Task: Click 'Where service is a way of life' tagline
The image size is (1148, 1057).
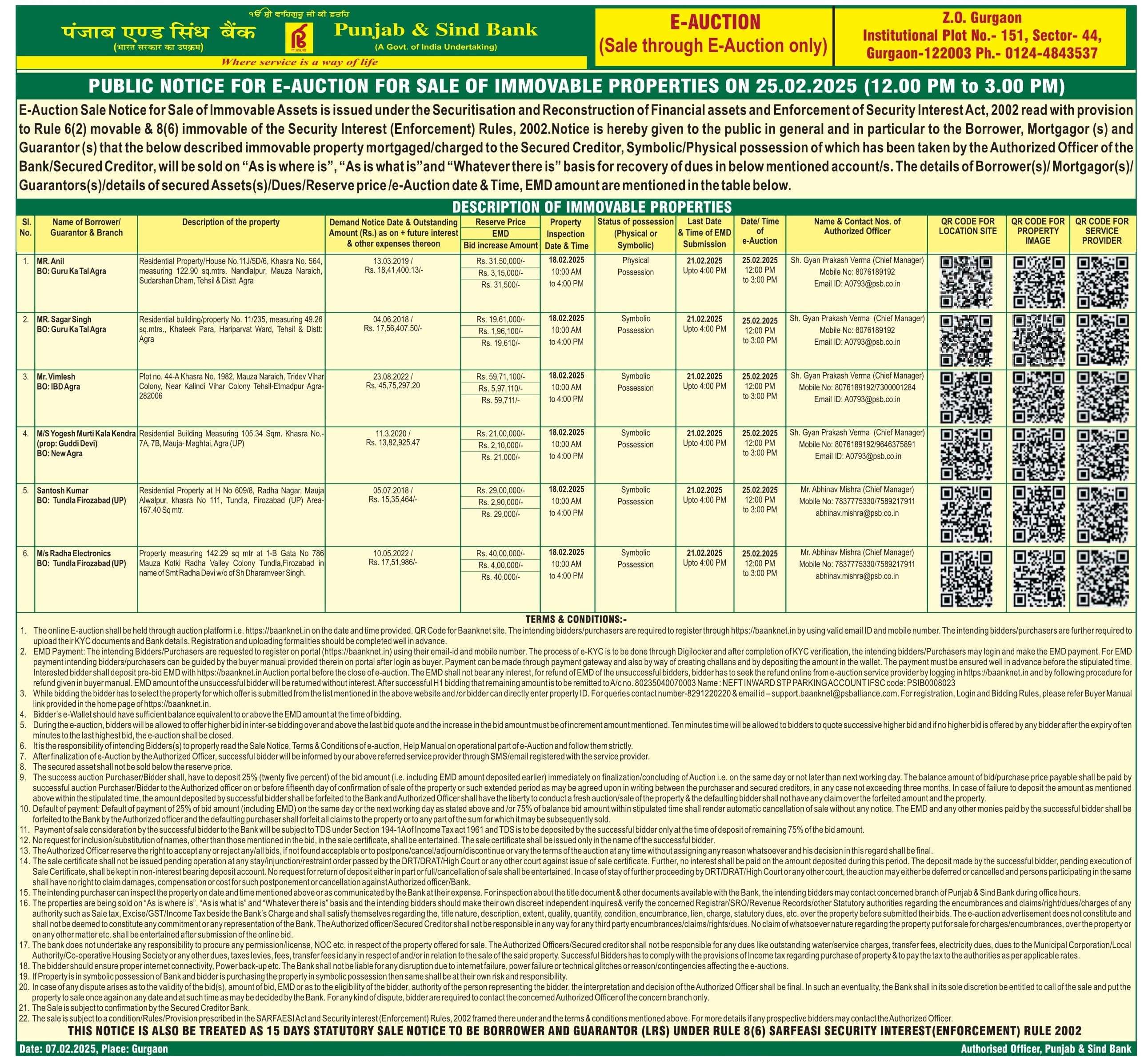Action: pyautogui.click(x=299, y=62)
